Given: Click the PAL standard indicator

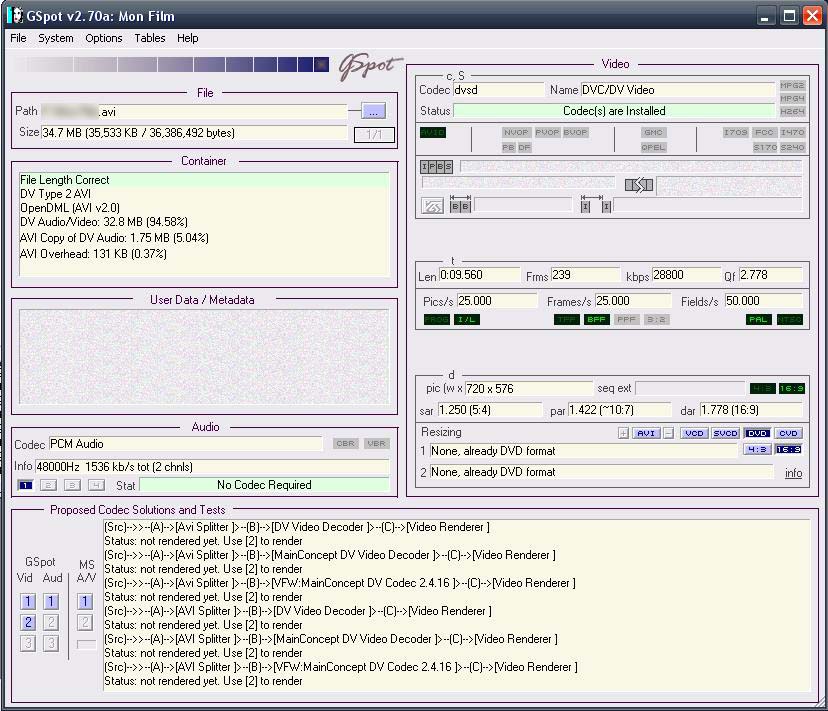Looking at the screenshot, I should 758,320.
